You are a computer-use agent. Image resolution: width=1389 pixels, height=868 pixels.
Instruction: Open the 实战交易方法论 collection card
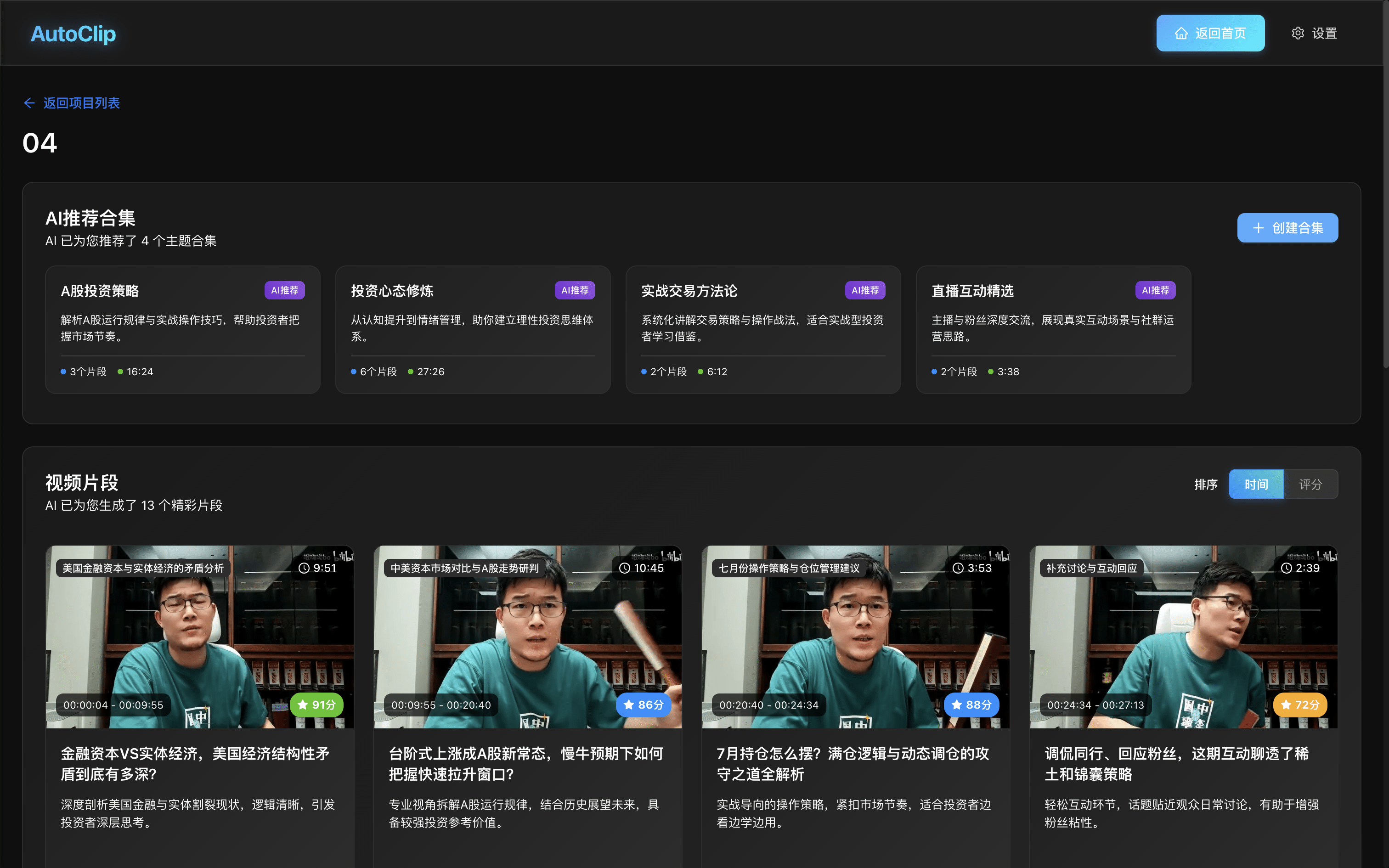[x=763, y=329]
